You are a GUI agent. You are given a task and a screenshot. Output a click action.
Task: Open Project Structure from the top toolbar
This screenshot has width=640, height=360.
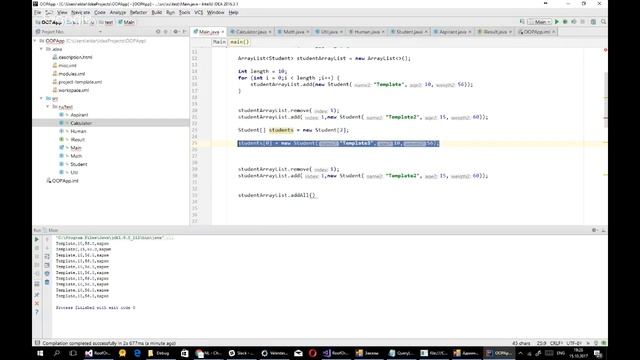coord(593,22)
